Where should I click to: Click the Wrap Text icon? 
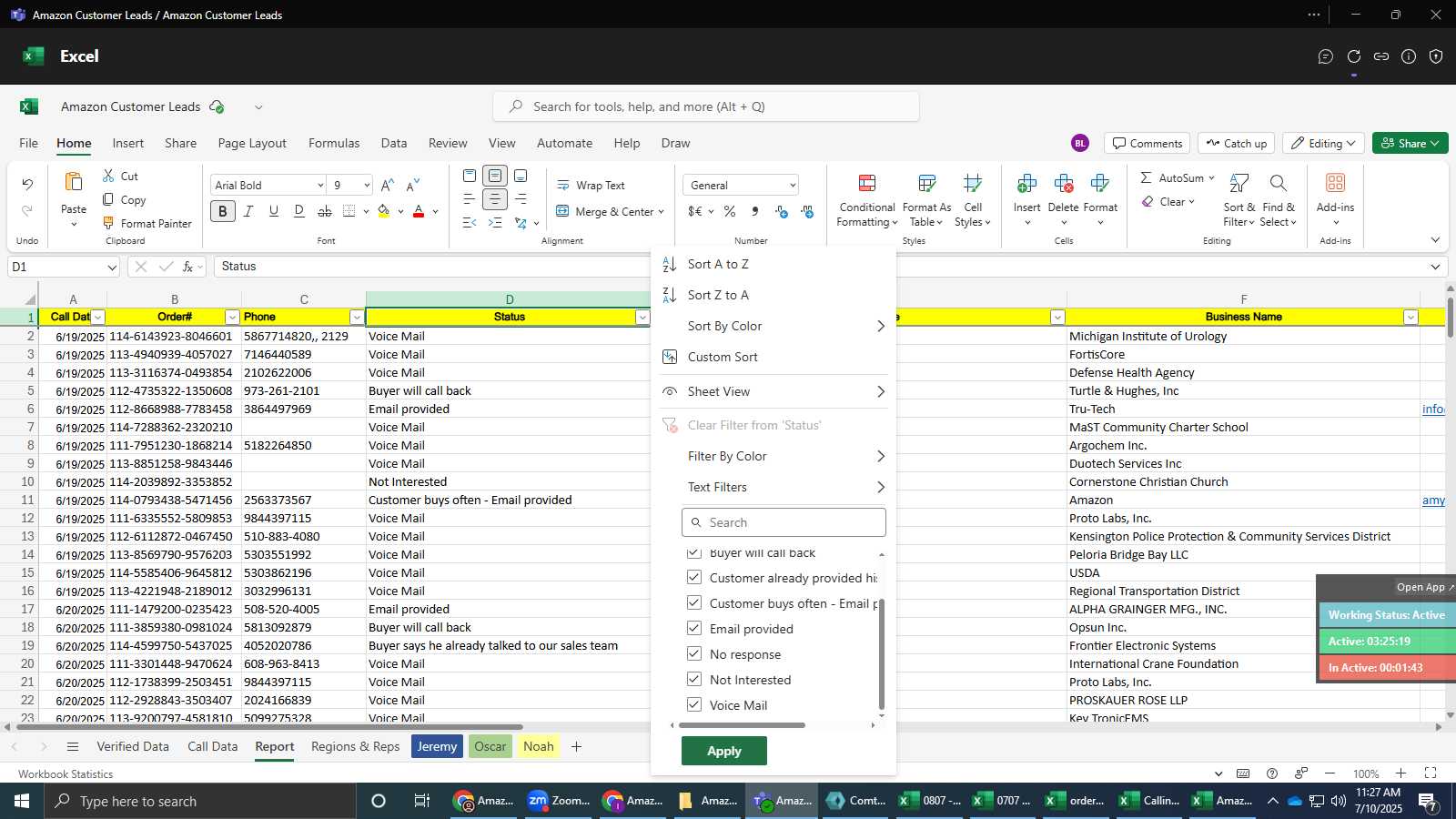pyautogui.click(x=563, y=185)
